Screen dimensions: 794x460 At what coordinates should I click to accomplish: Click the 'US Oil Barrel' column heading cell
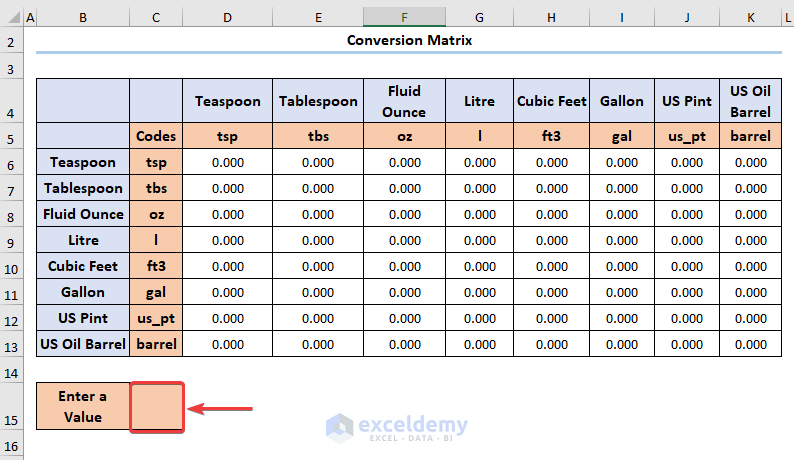click(750, 101)
